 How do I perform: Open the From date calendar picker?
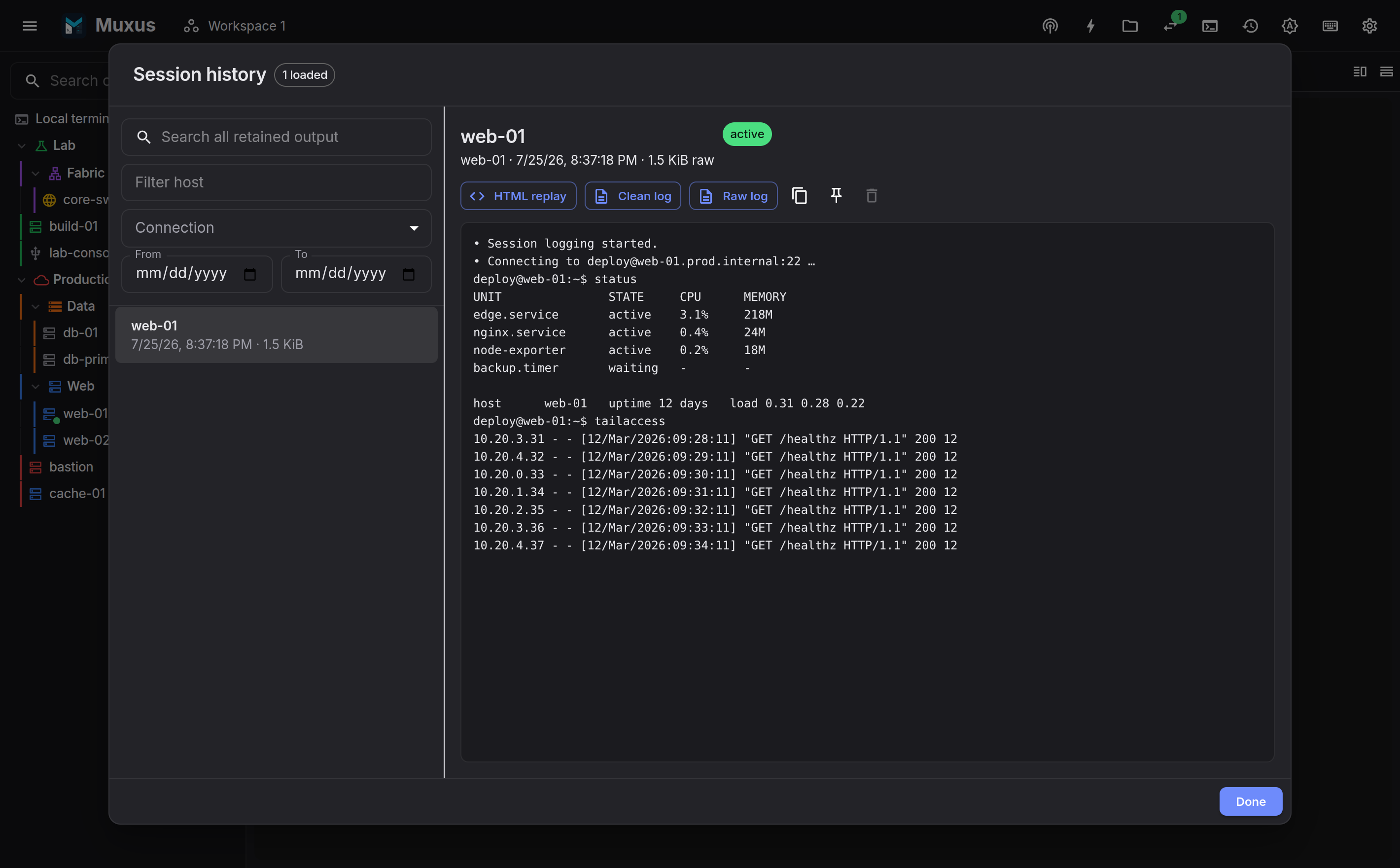tap(249, 274)
